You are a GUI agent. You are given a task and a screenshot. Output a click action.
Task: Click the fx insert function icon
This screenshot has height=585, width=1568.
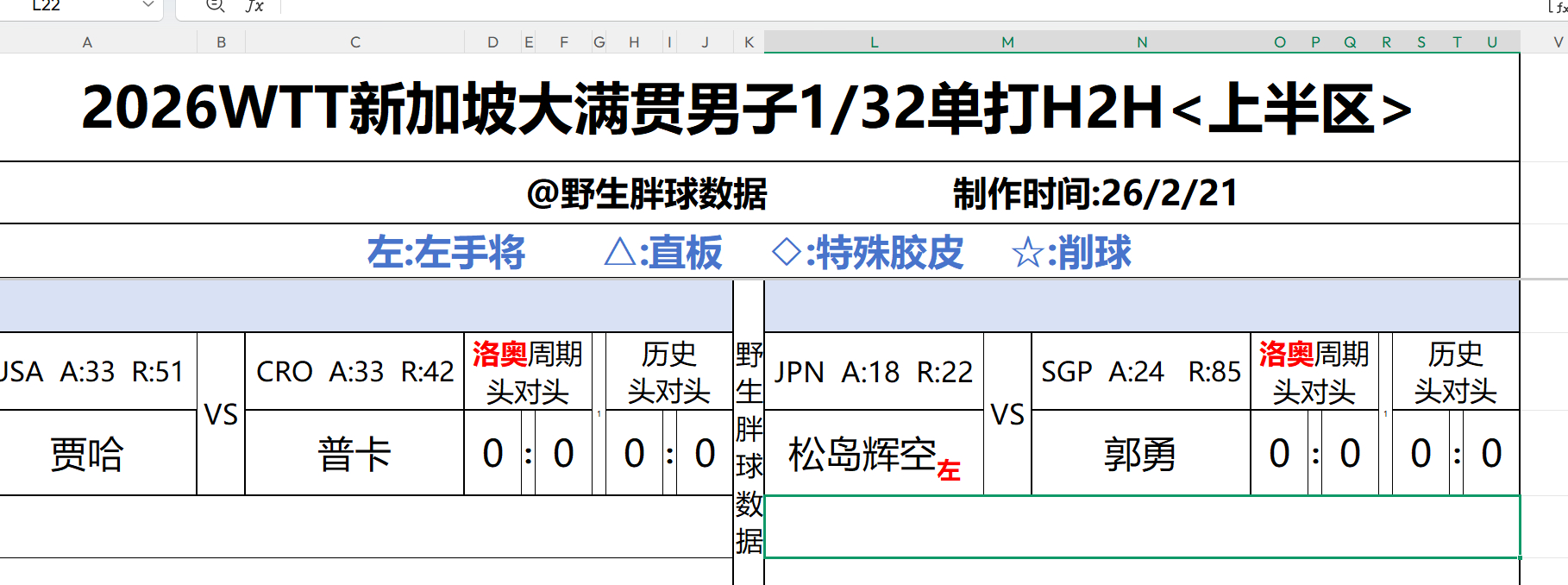(254, 6)
